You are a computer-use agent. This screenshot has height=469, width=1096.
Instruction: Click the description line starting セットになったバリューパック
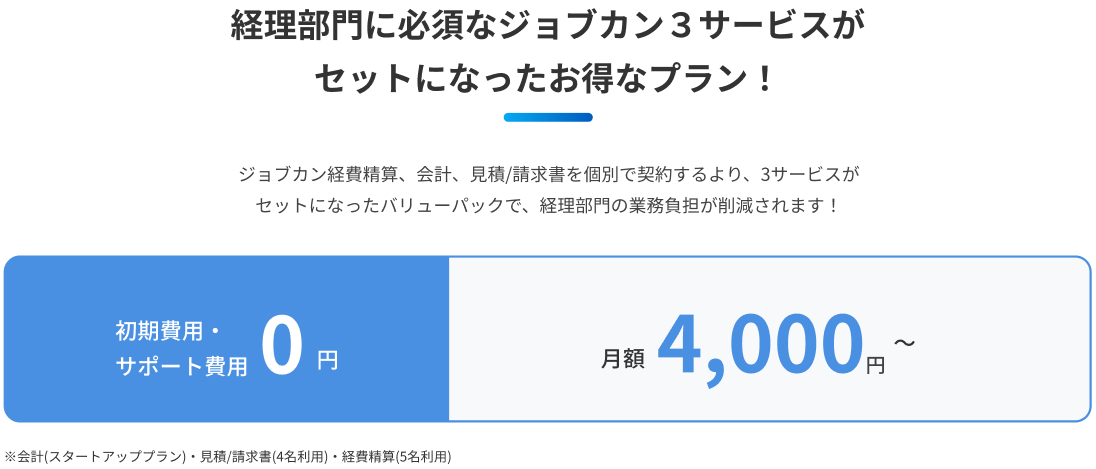(x=547, y=207)
